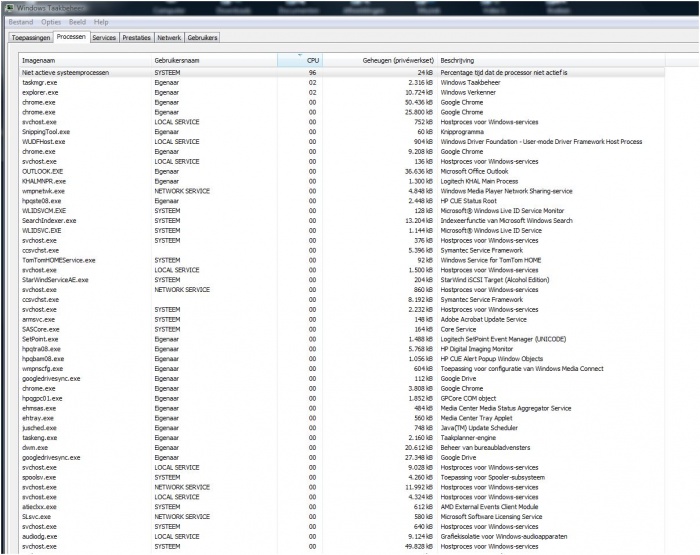The height and width of the screenshot is (555, 700).
Task: Select the SearchIndexer.exe process
Action: 342,221
